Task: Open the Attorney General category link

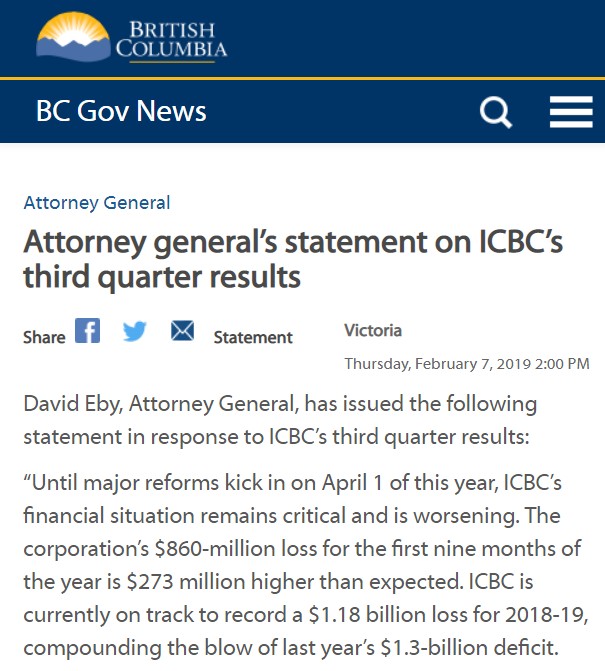Action: [x=97, y=203]
